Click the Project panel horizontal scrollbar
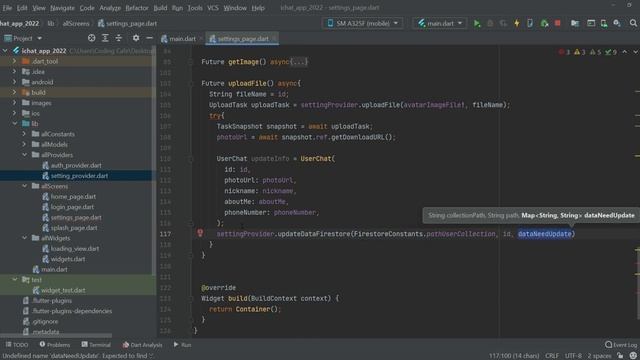The image size is (640, 360). point(56,336)
